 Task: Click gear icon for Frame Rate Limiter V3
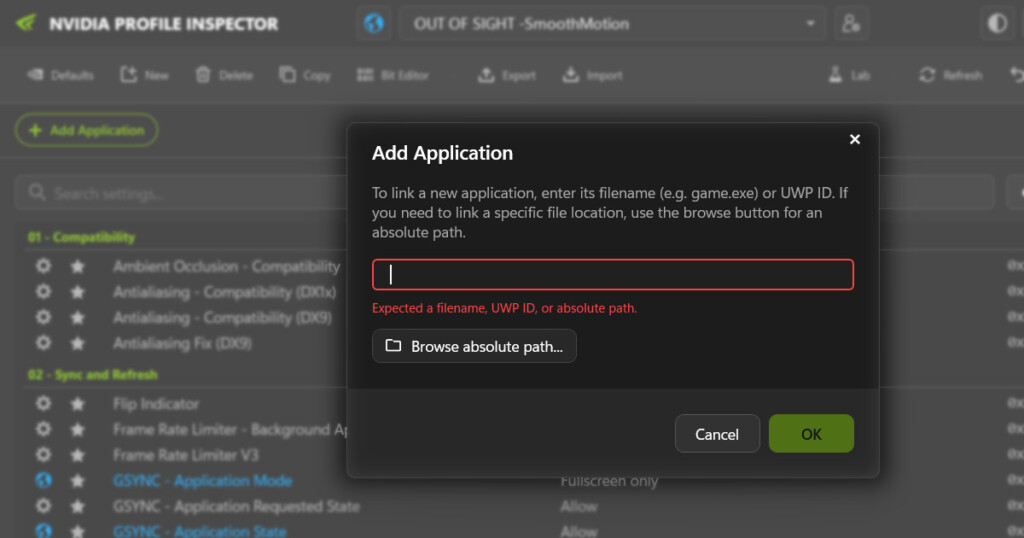(43, 455)
